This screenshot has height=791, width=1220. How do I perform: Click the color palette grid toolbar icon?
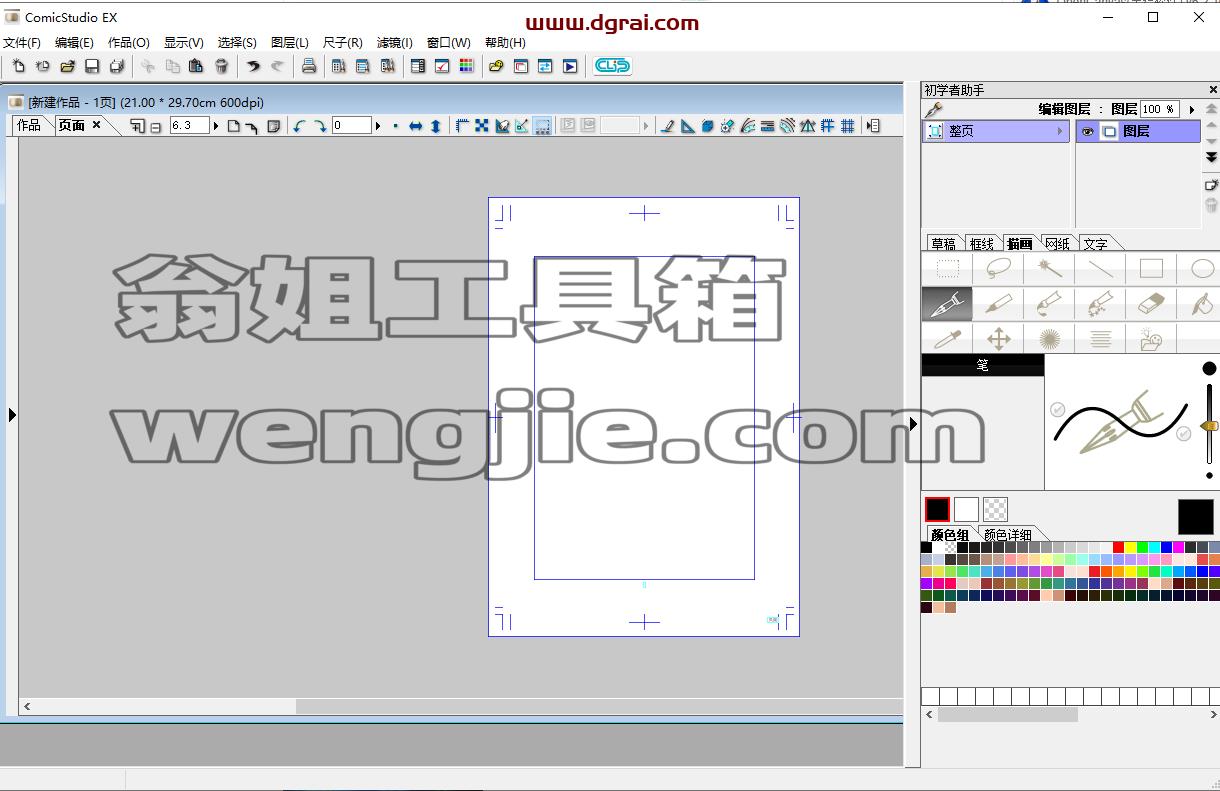tap(466, 66)
